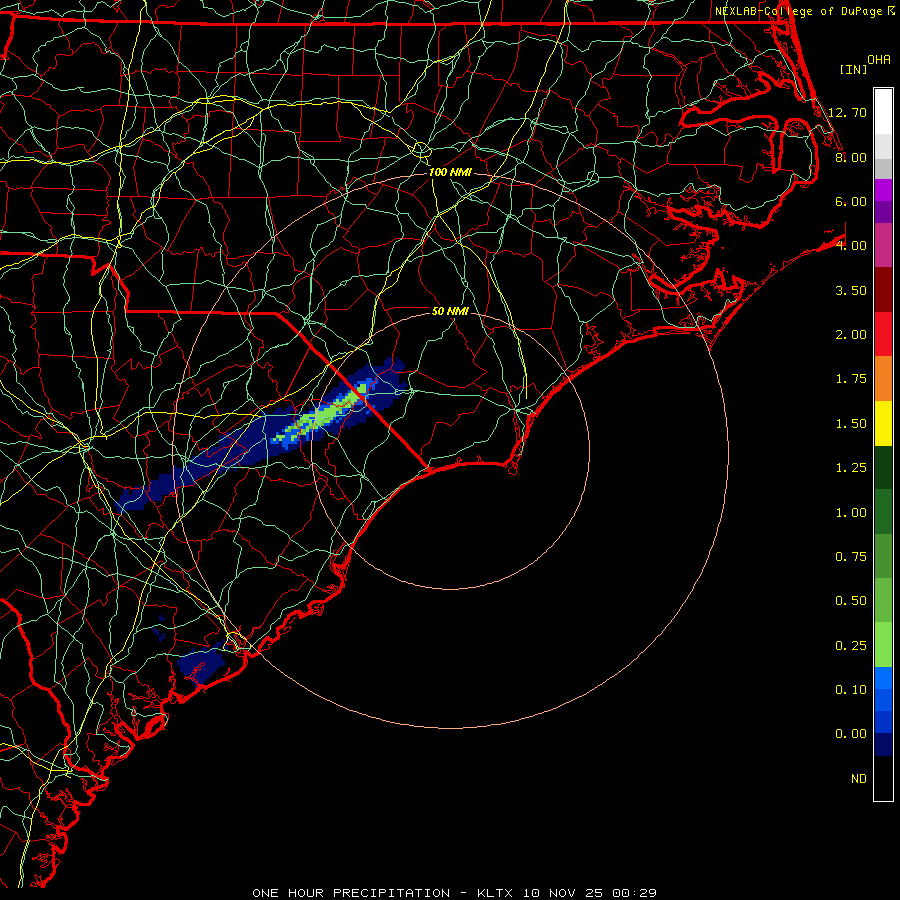
Task: Click the 1.75 legend value
Action: [x=851, y=379]
